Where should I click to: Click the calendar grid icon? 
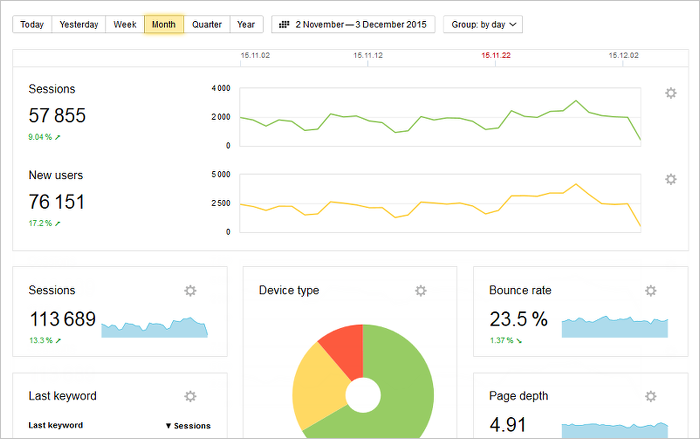pos(286,24)
